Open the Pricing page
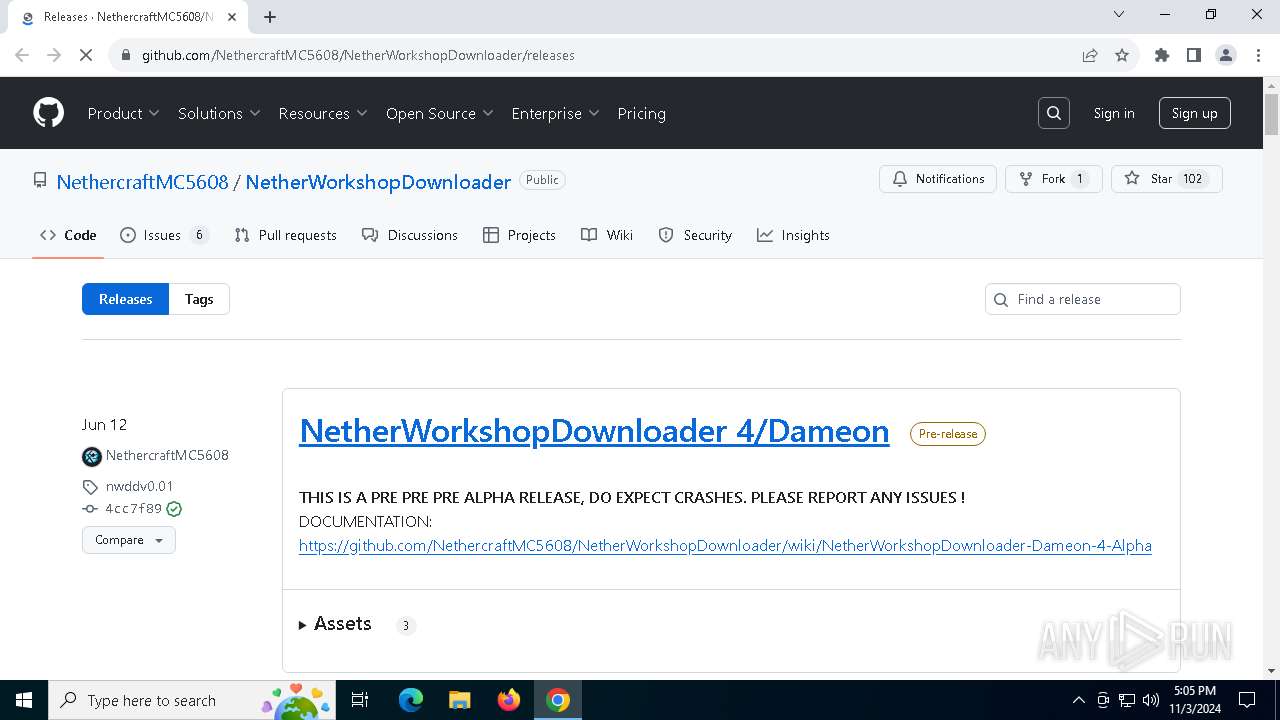 tap(641, 113)
